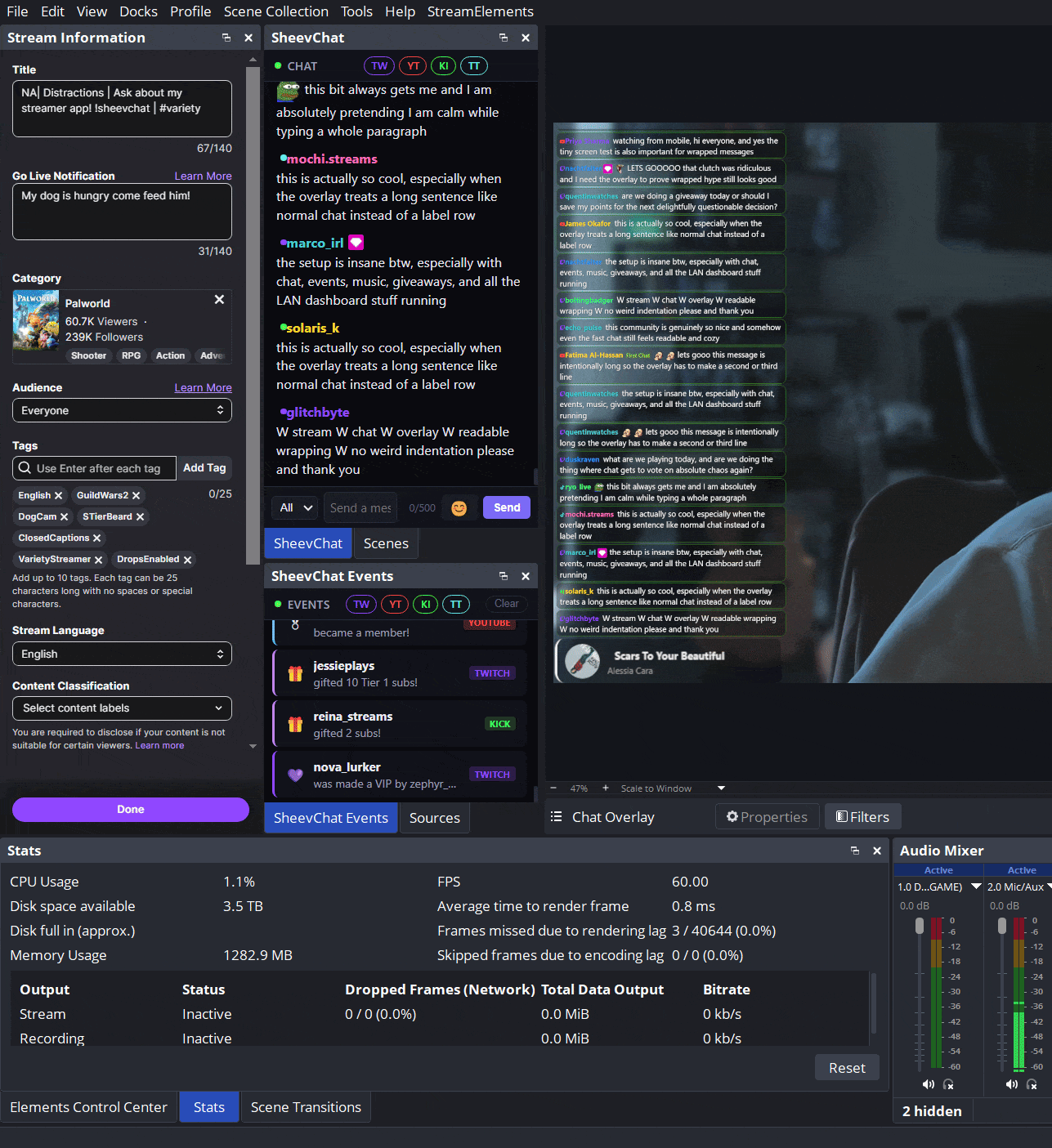
Task: Open the All platform dropdown in chat
Action: [294, 508]
